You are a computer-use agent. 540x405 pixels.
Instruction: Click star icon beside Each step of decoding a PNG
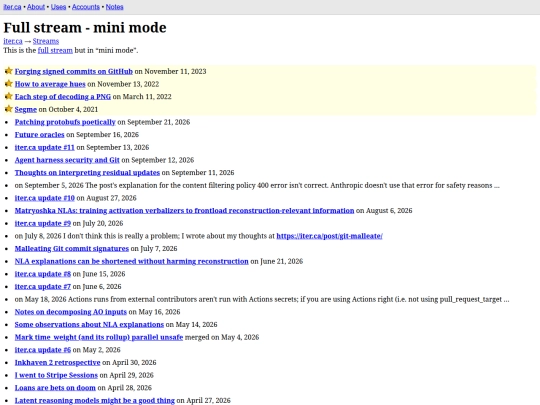(9, 96)
